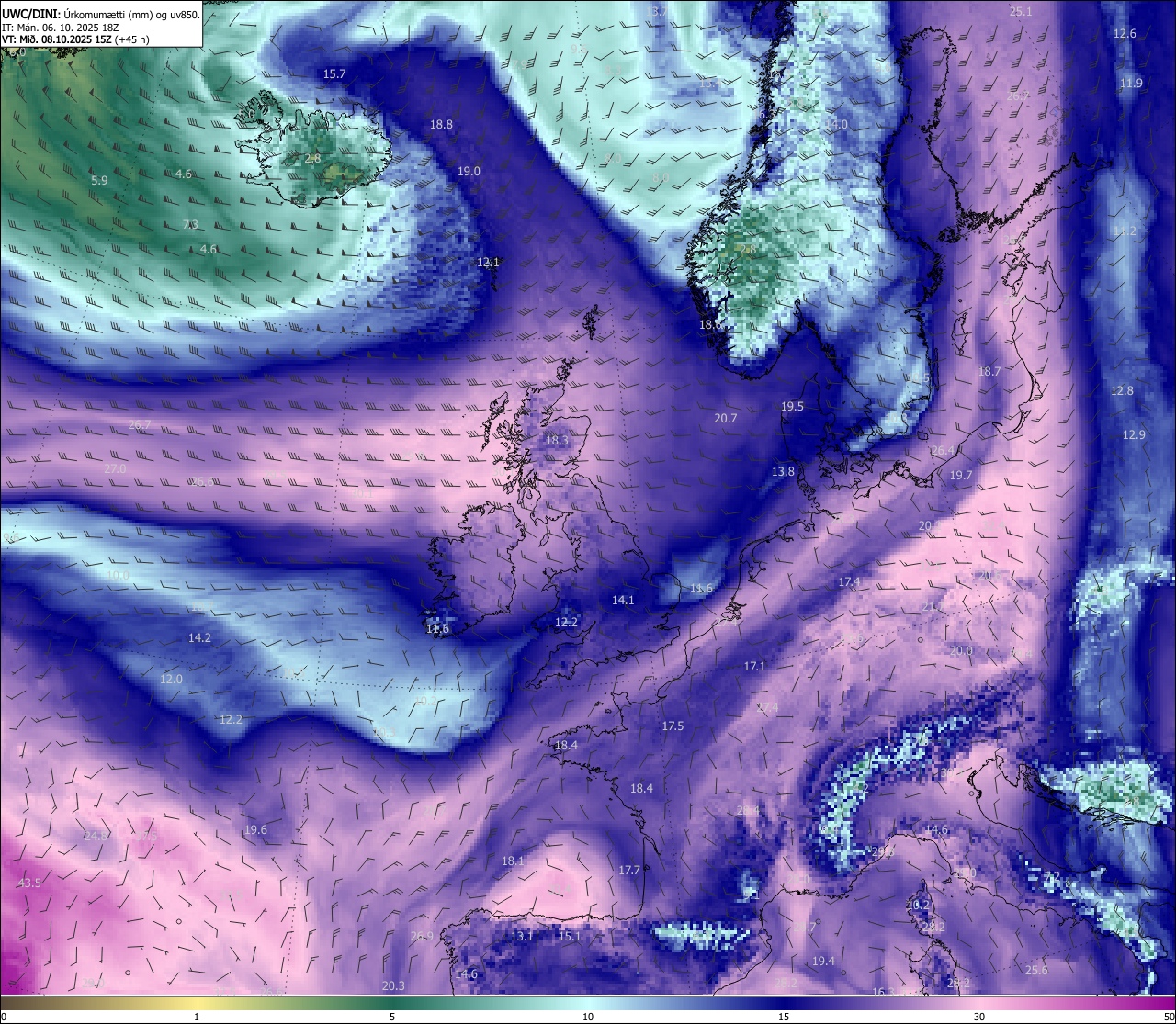Click the 12.6 value in top-right corner
The height and width of the screenshot is (1024, 1176).
1125,34
